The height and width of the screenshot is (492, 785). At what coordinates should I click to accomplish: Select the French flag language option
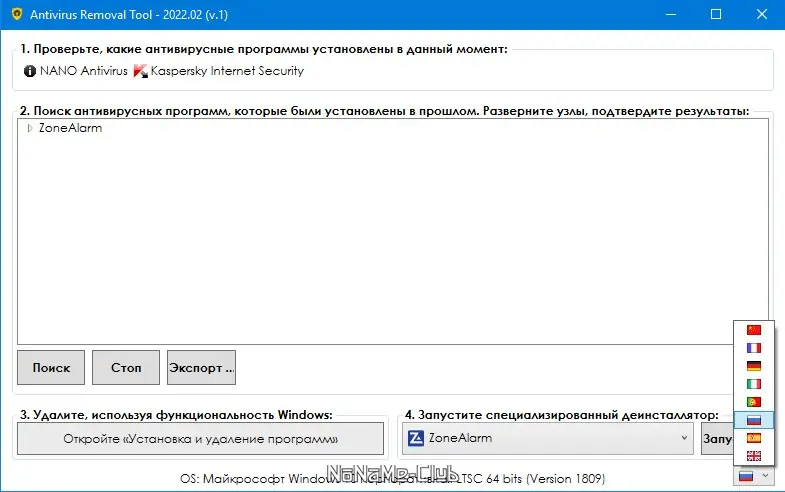(753, 348)
